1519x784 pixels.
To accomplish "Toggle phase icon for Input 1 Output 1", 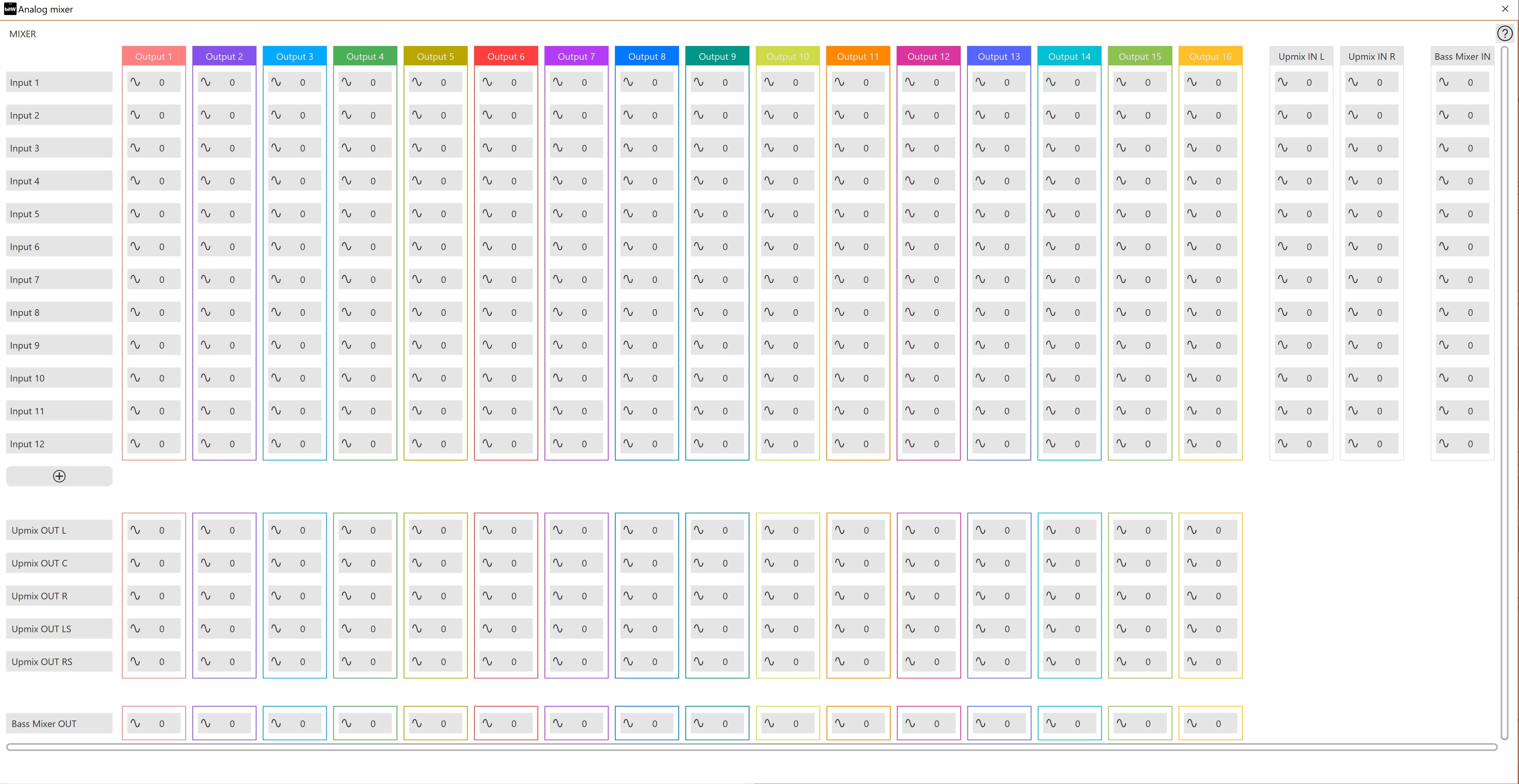I will (135, 83).
